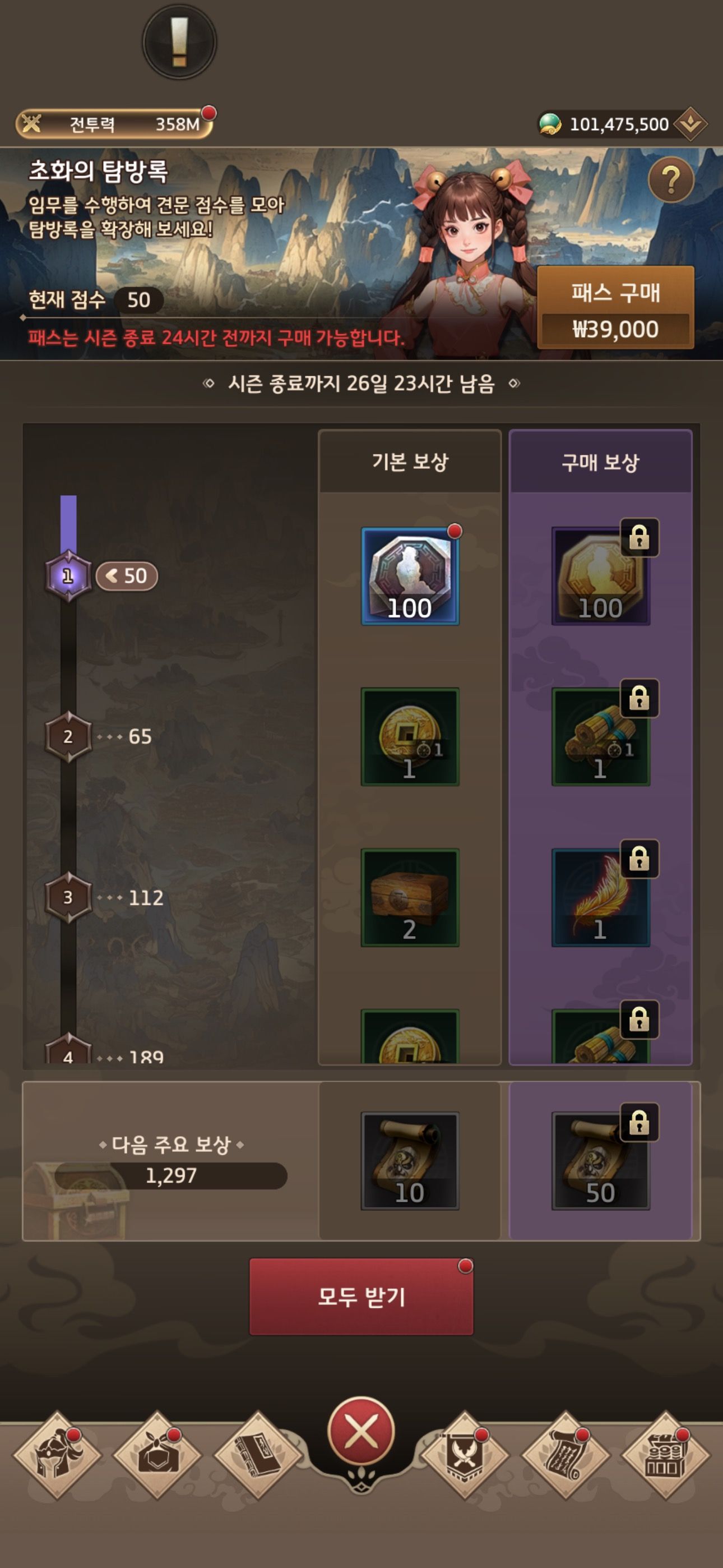Expand the jade currency dropdown arrow
Image resolution: width=723 pixels, height=1568 pixels.
(x=690, y=124)
